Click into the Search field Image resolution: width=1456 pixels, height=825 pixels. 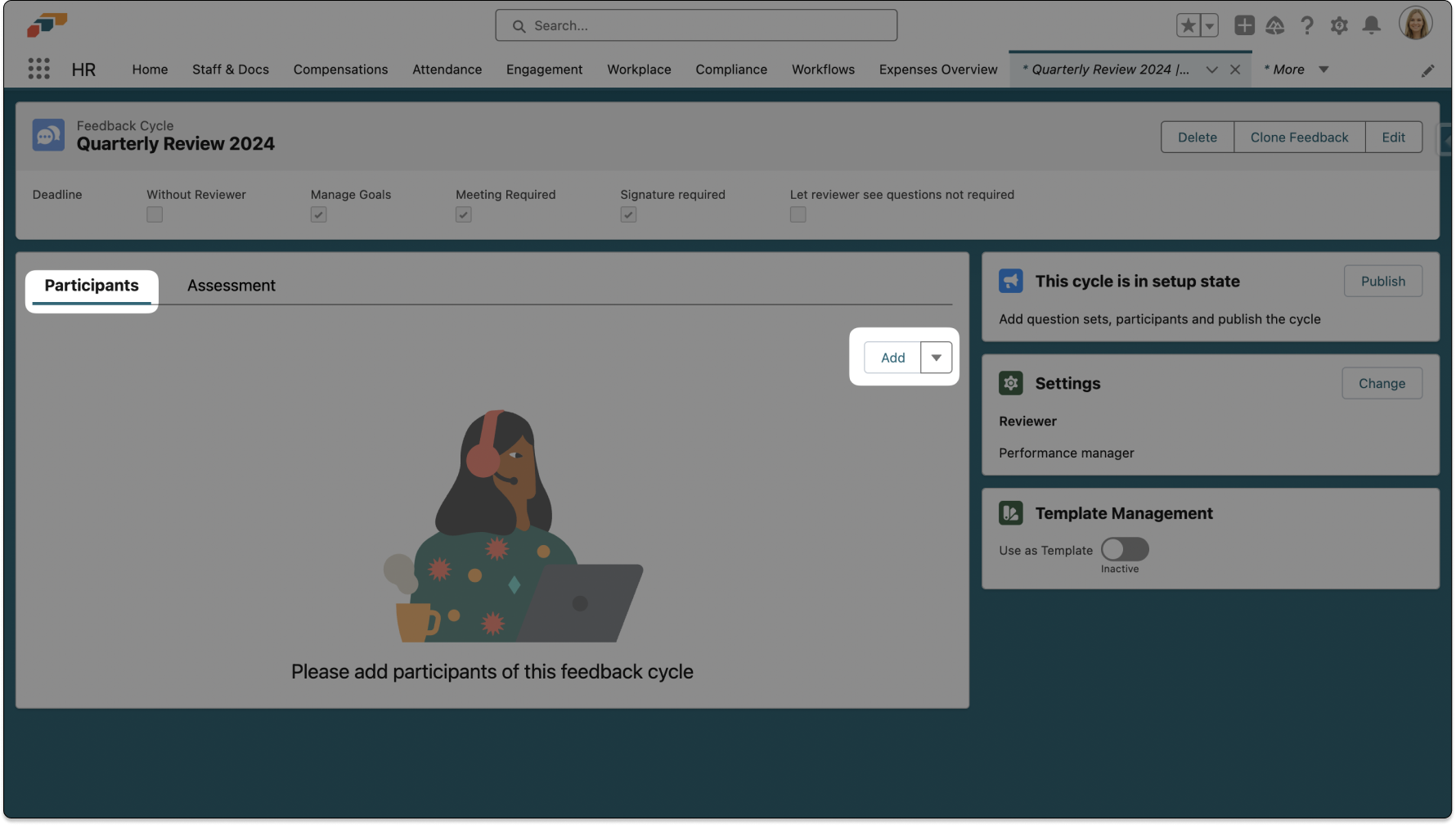[x=696, y=25]
